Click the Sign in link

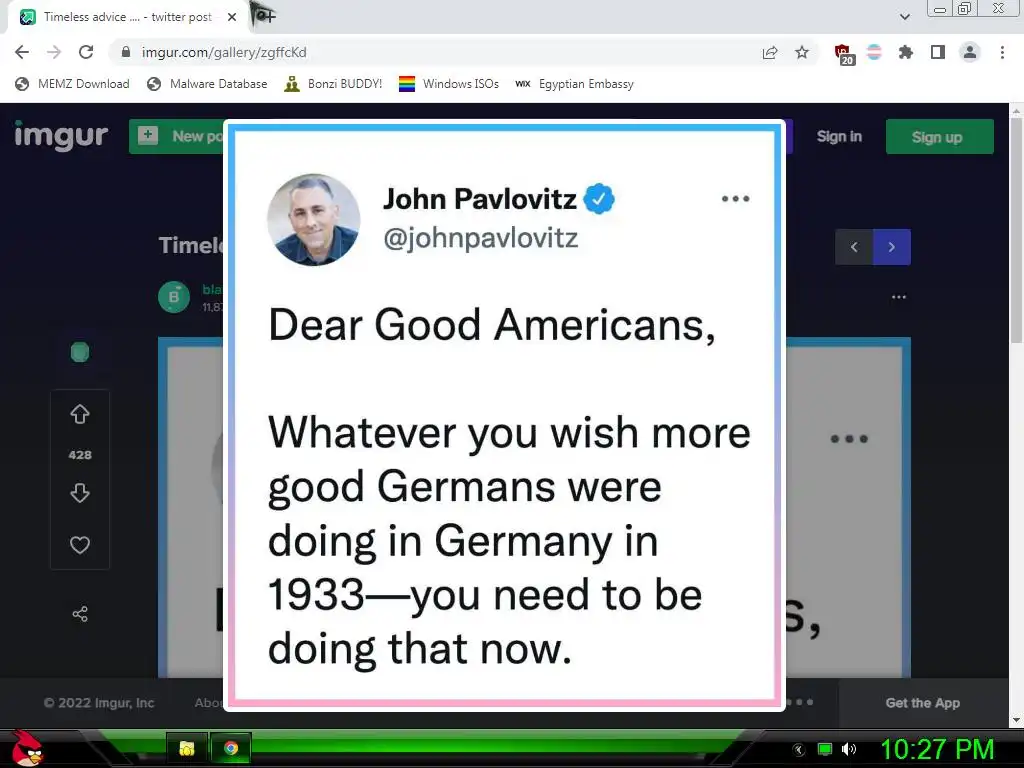(839, 136)
